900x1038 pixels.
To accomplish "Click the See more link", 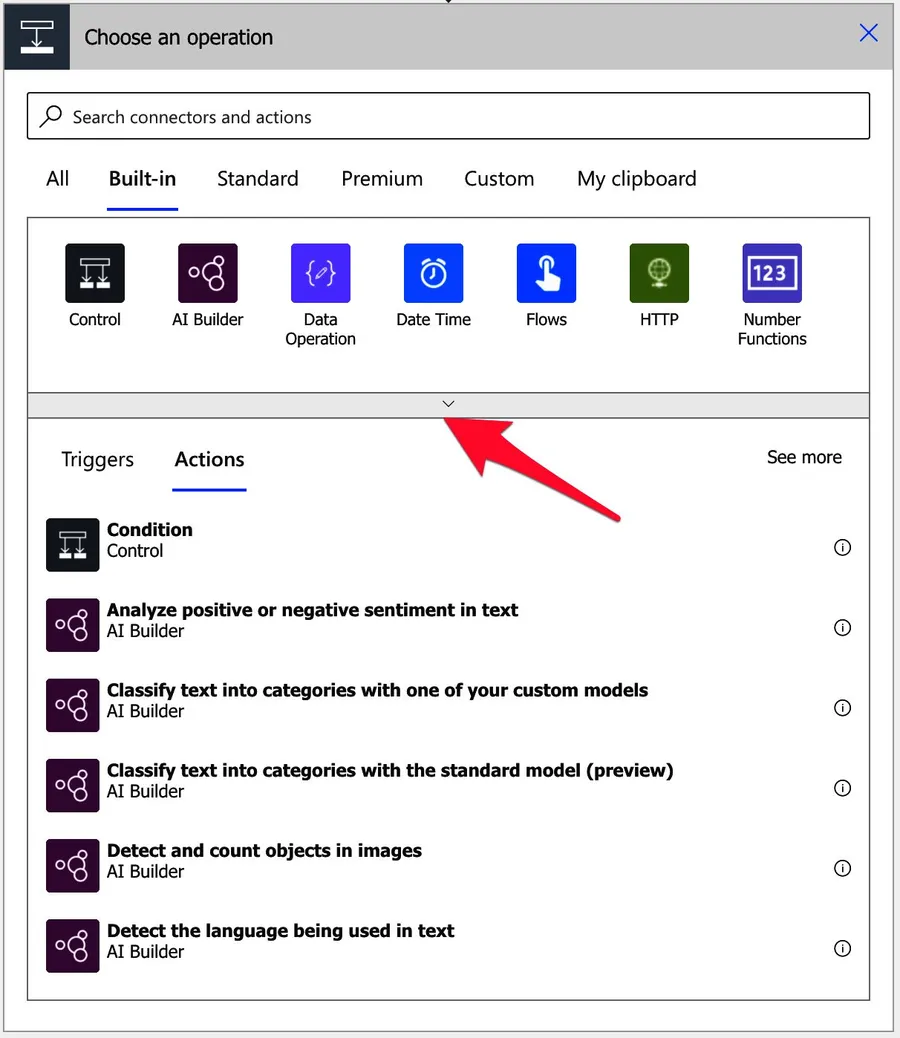I will [x=804, y=457].
